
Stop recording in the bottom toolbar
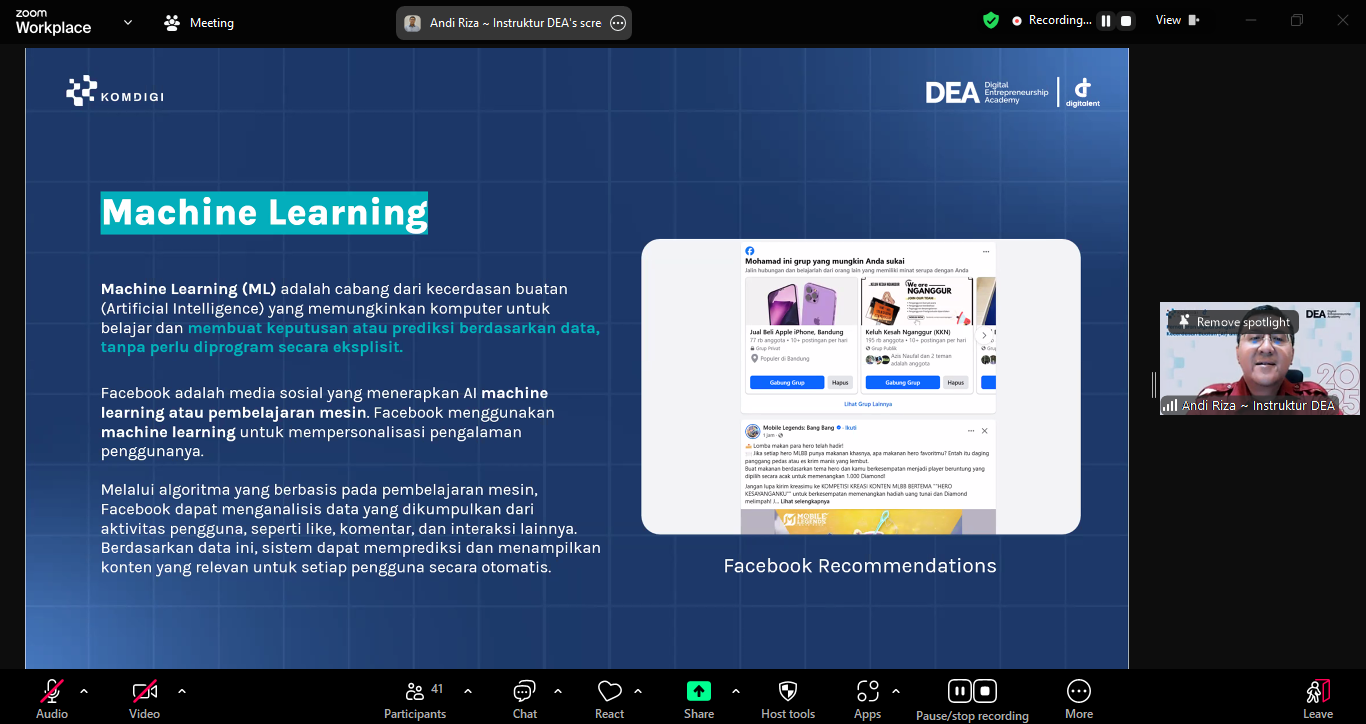tap(985, 691)
